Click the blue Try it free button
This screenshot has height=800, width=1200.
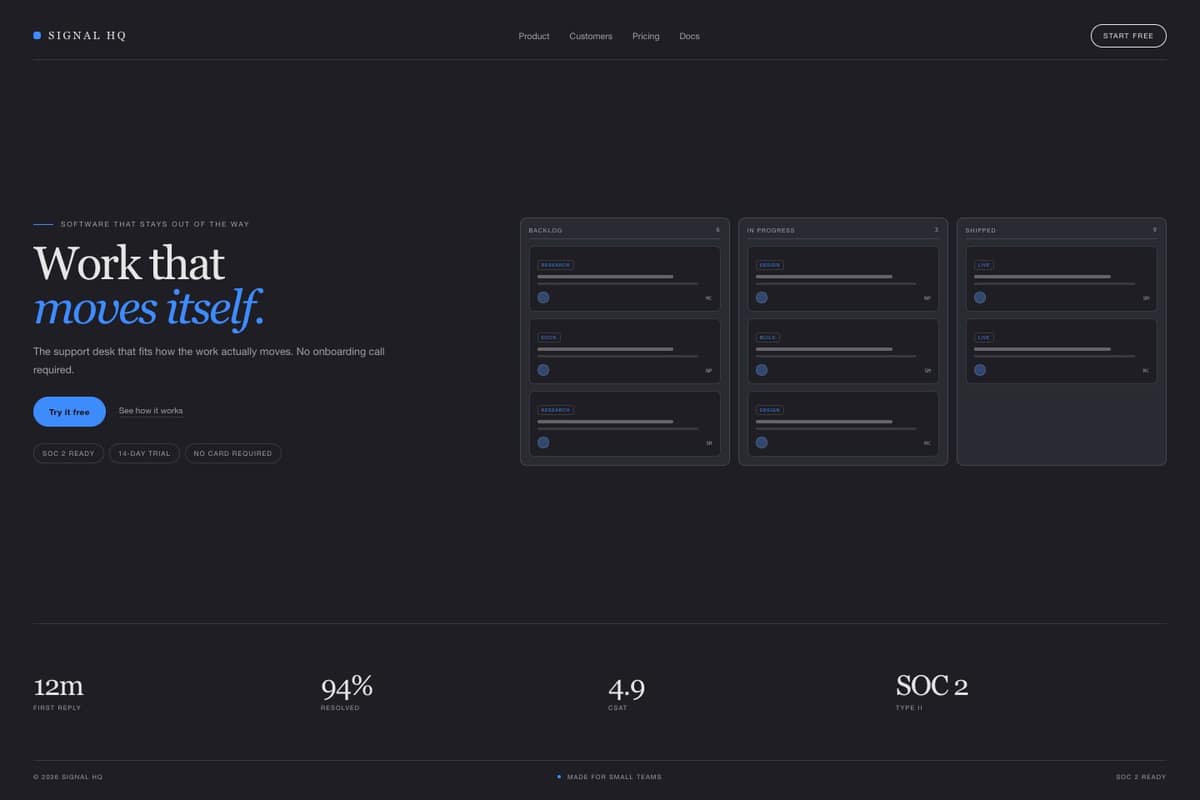pos(69,412)
